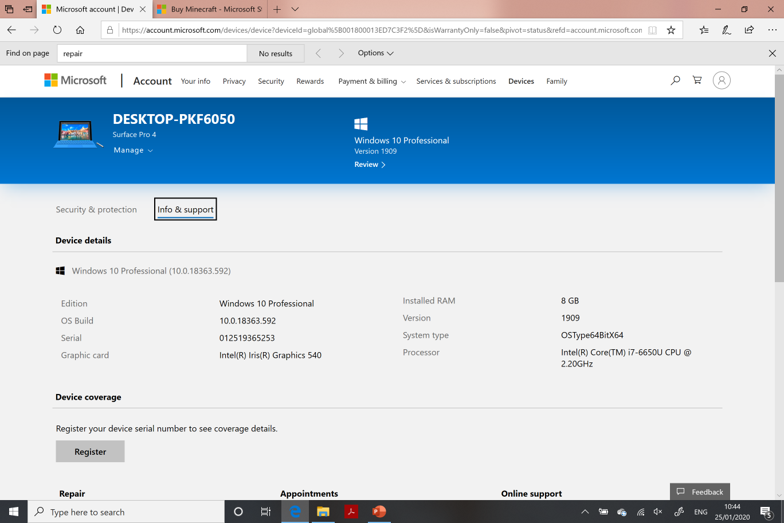Toggle reading view icon in address bar
The image size is (784, 523).
click(652, 30)
